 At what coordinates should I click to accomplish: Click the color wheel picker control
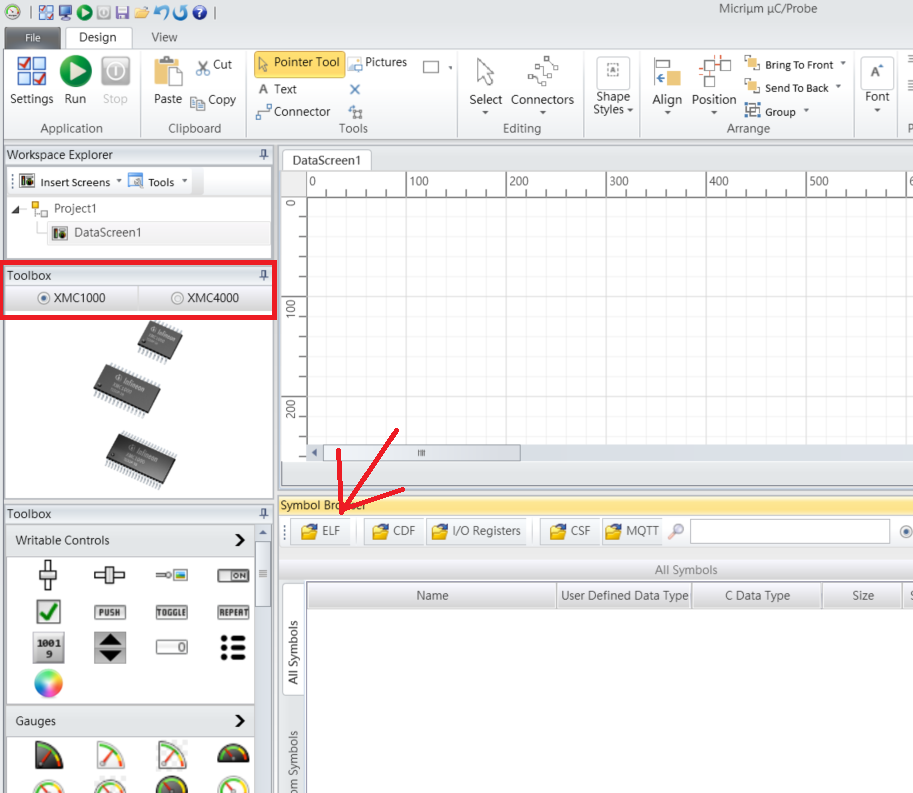[48, 683]
